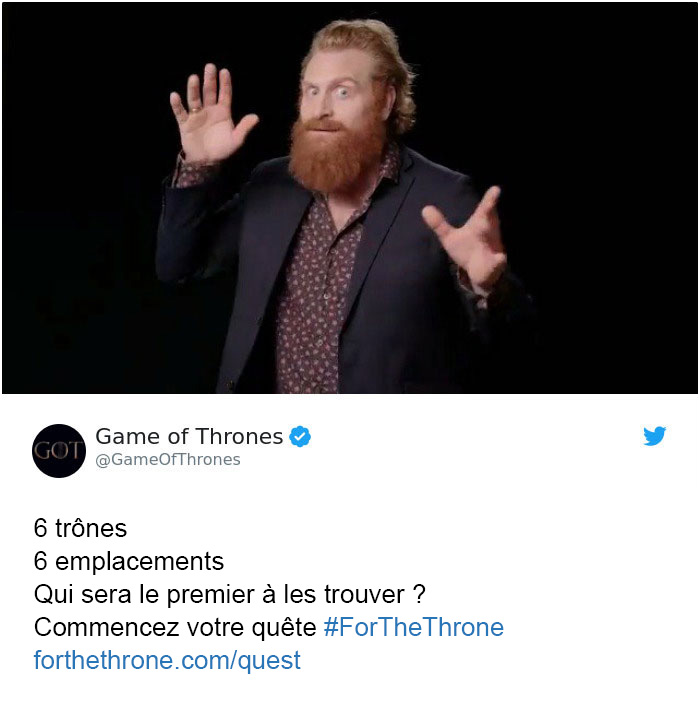This screenshot has width=700, height=705.
Task: Select the 'Qui sera le premier' sentence
Action: pos(229,594)
